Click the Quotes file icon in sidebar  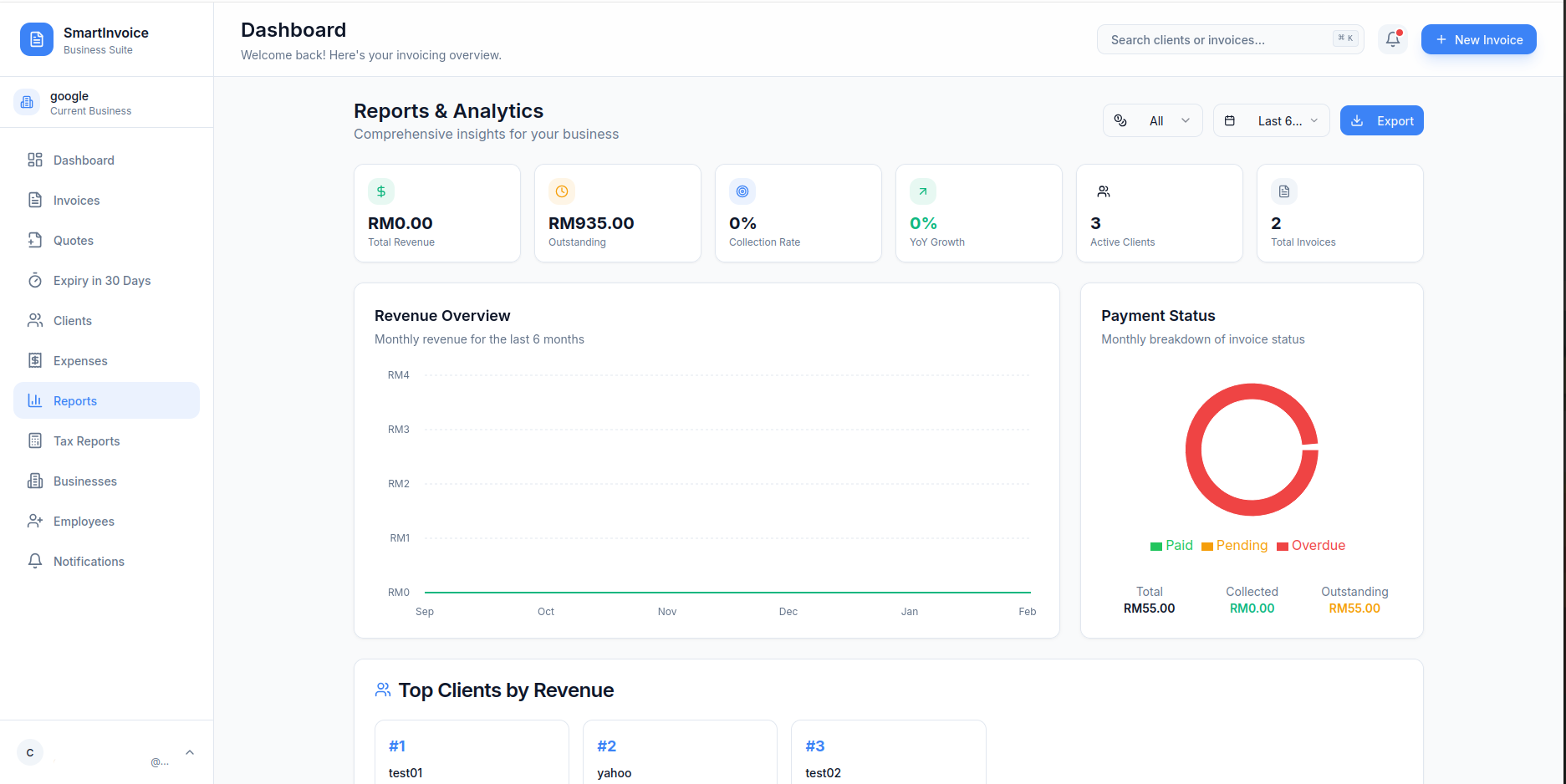pyautogui.click(x=35, y=240)
